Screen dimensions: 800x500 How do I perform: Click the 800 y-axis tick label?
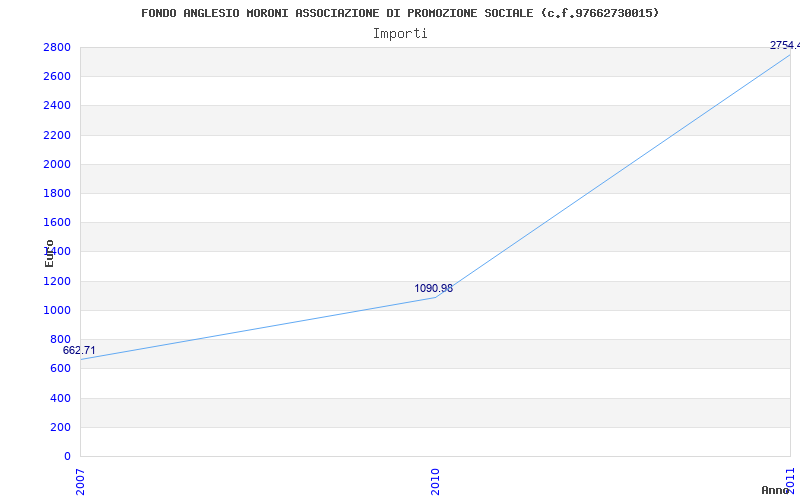(x=60, y=339)
